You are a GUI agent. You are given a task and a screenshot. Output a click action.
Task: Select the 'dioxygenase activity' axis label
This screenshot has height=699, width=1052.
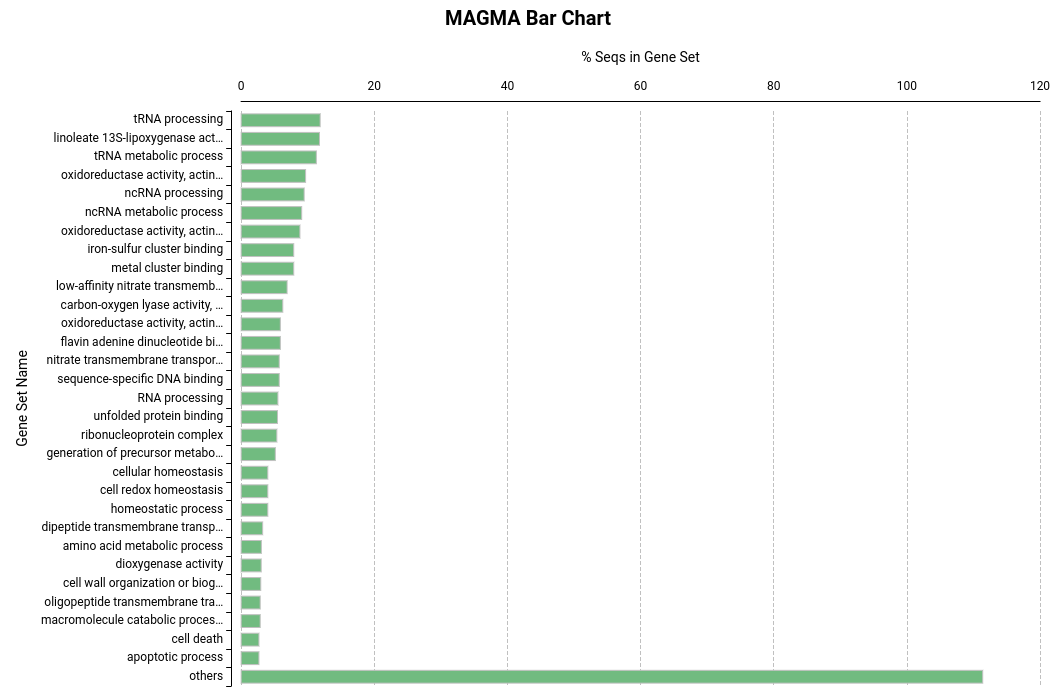click(169, 564)
